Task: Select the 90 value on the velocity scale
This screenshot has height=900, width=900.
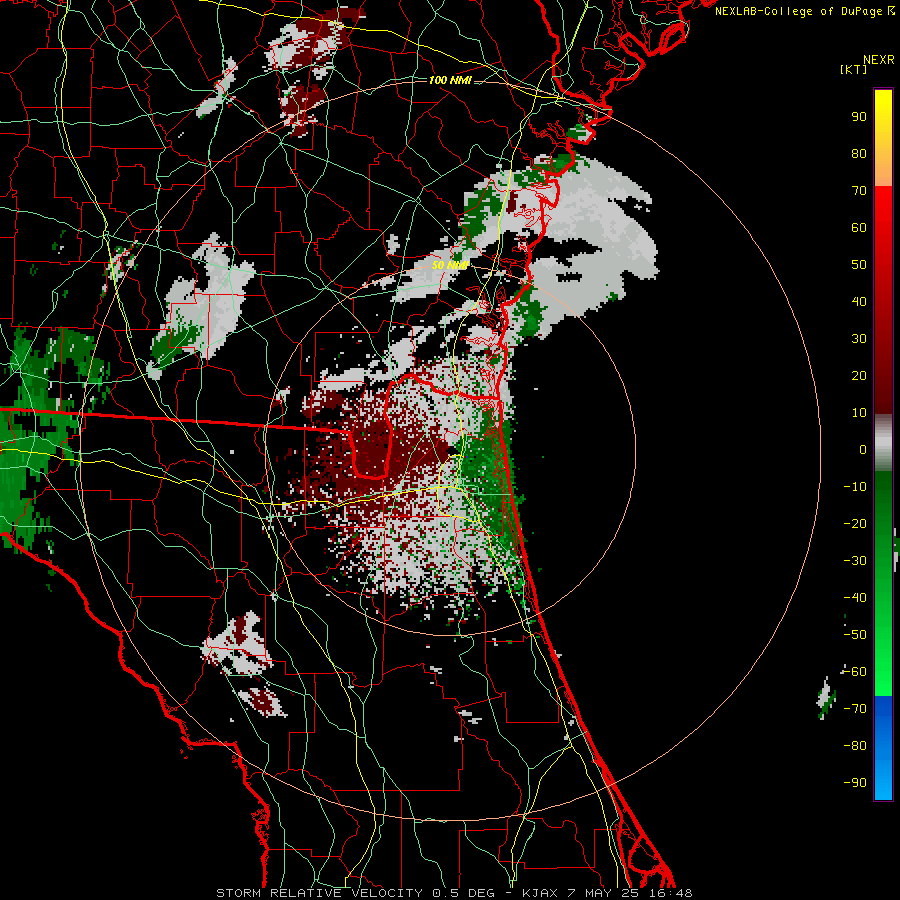Action: click(x=859, y=117)
